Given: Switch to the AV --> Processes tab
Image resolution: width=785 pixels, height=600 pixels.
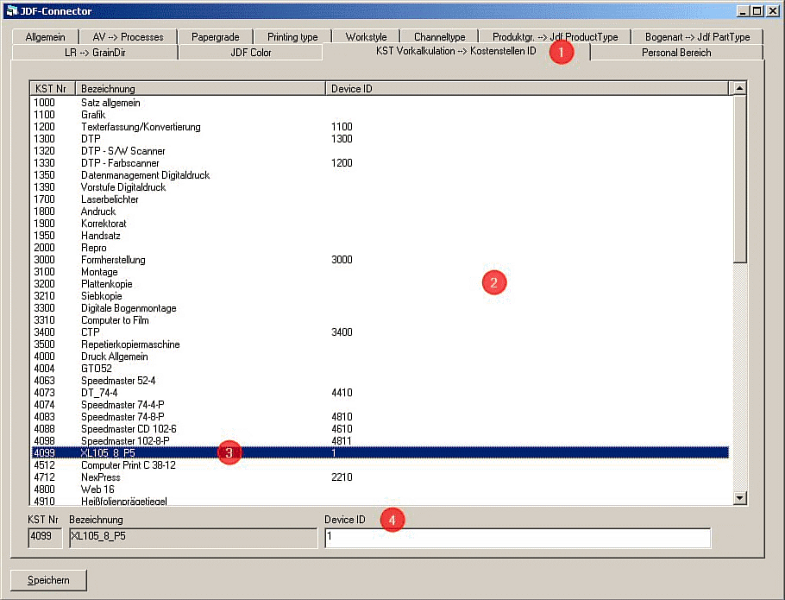Looking at the screenshot, I should (128, 37).
